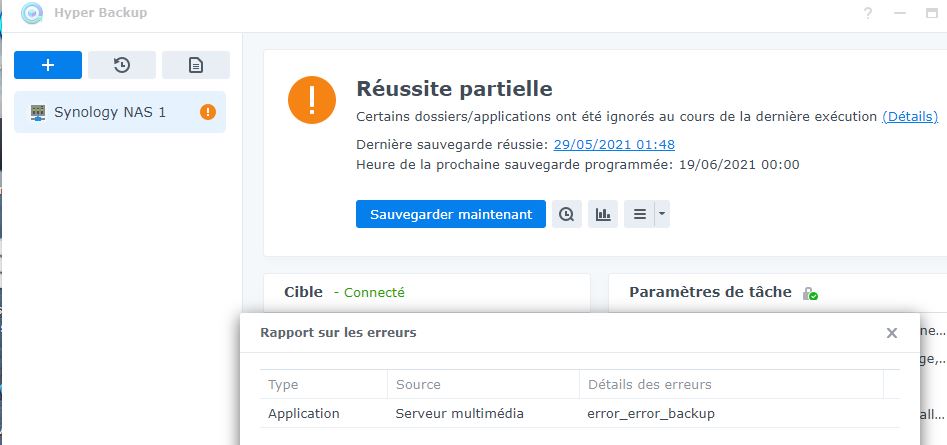Sort by the Source column header
This screenshot has width=947, height=445.
(x=483, y=385)
